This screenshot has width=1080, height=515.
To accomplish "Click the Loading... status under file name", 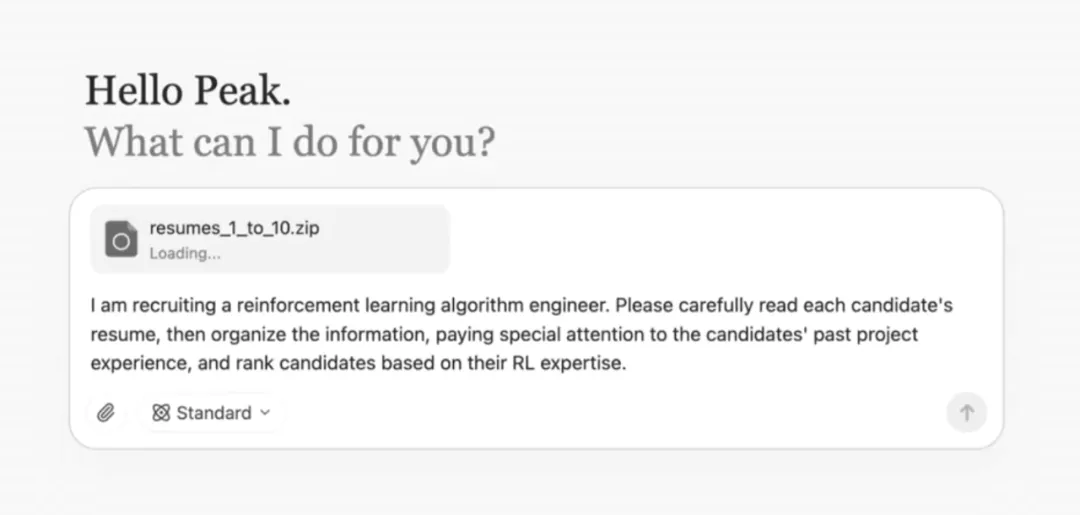I will [x=185, y=253].
